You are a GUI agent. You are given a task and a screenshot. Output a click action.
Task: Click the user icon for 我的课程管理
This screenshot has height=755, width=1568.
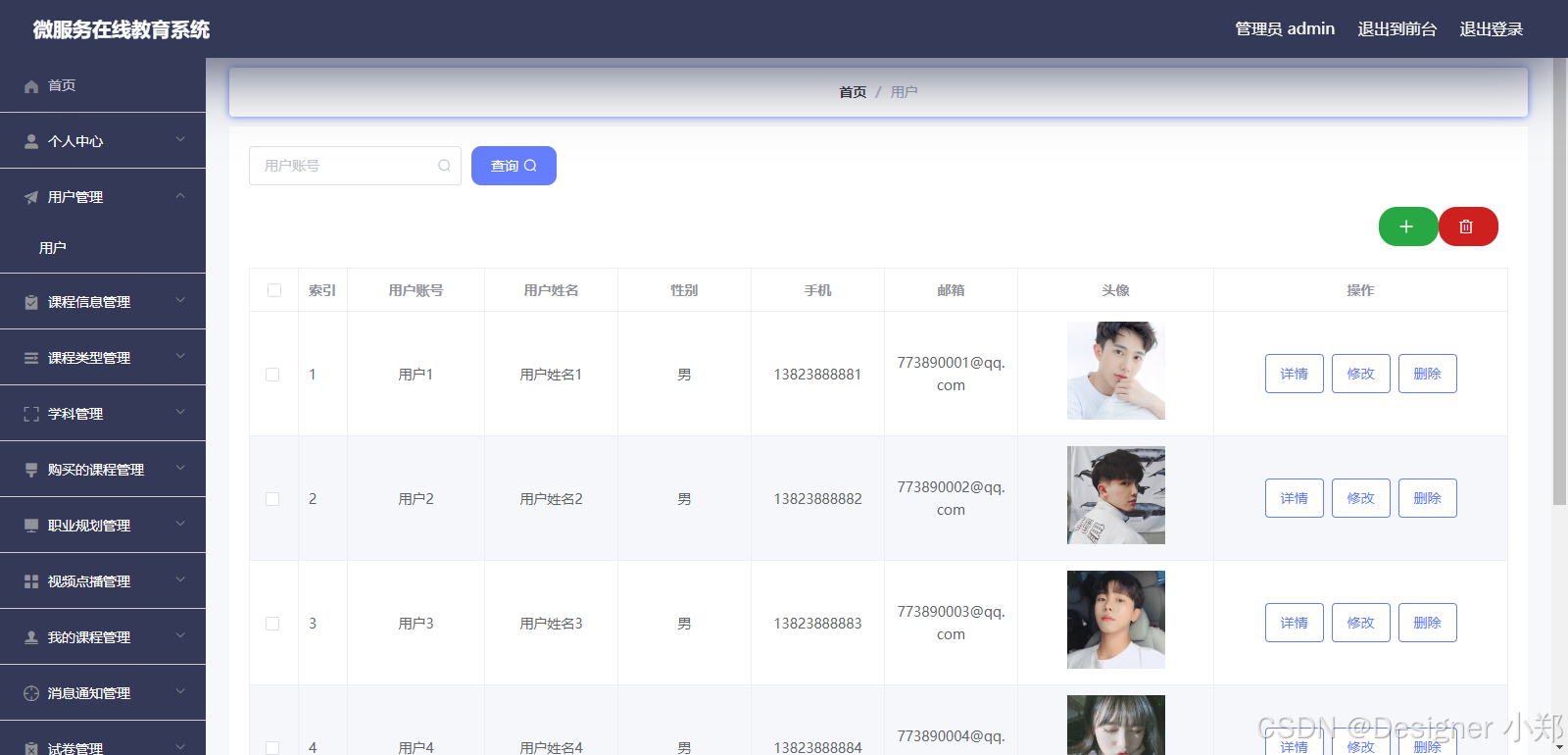(31, 637)
